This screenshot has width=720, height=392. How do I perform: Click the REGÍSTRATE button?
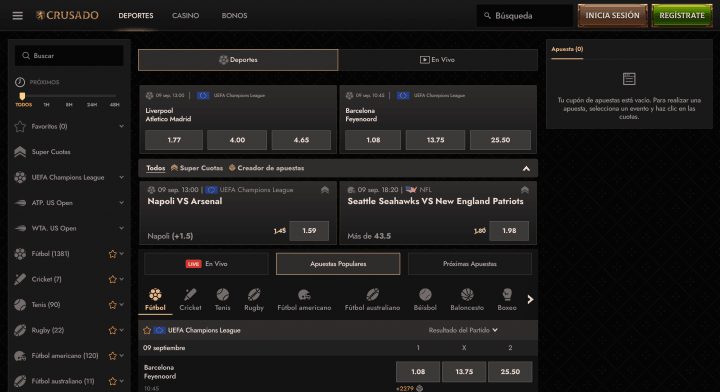[x=682, y=16]
